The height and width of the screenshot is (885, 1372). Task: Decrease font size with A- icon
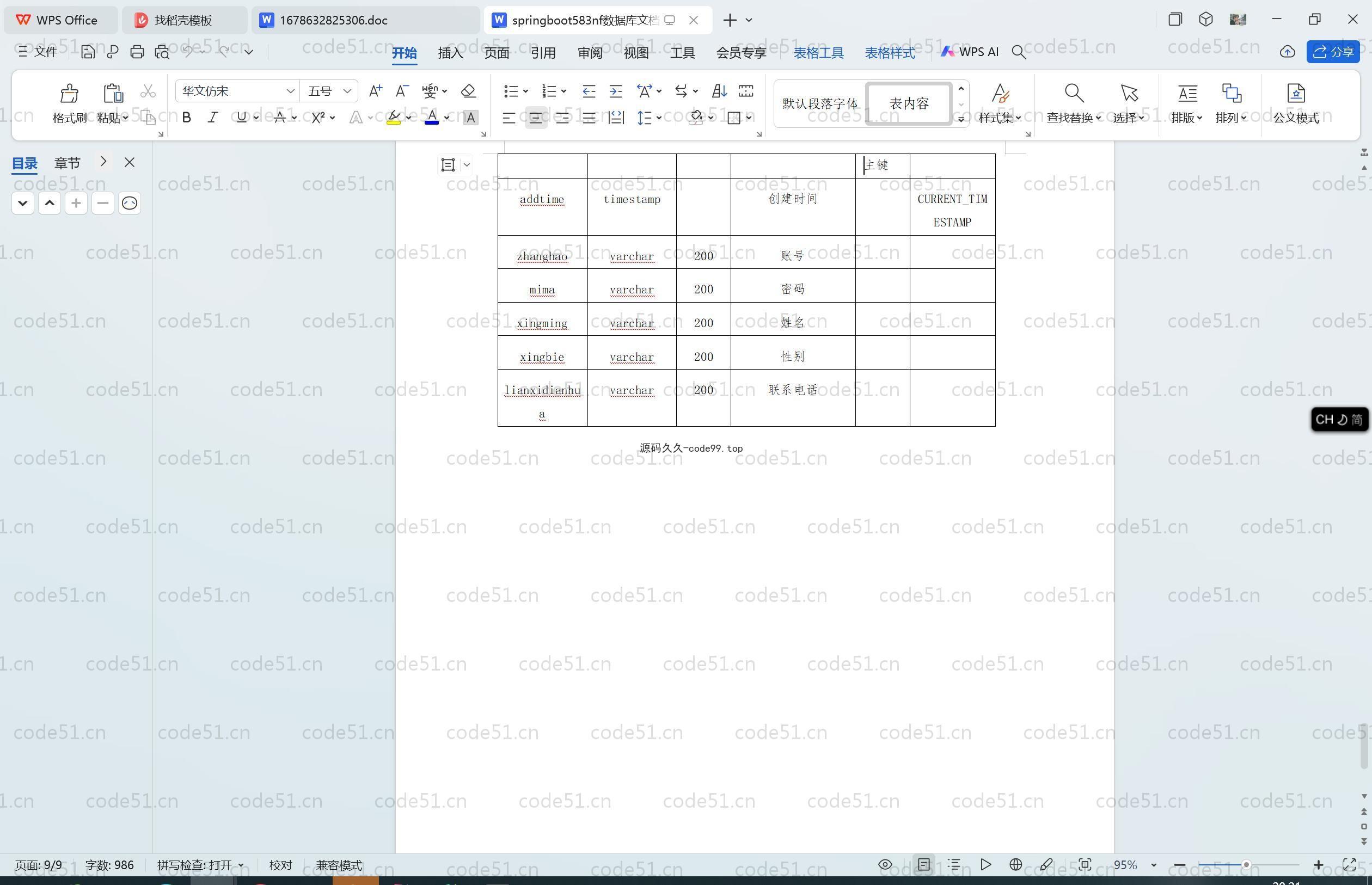[402, 91]
